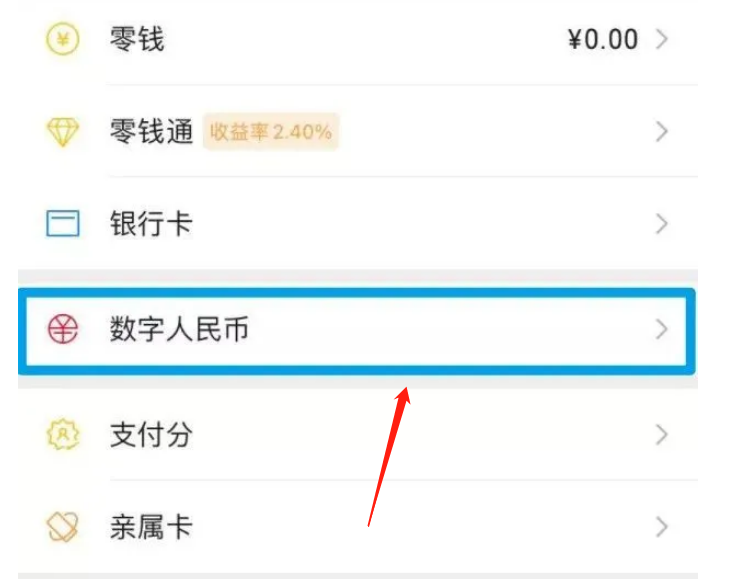729x579 pixels.
Task: Expand the 银行卡 row chevron arrow
Action: click(661, 223)
